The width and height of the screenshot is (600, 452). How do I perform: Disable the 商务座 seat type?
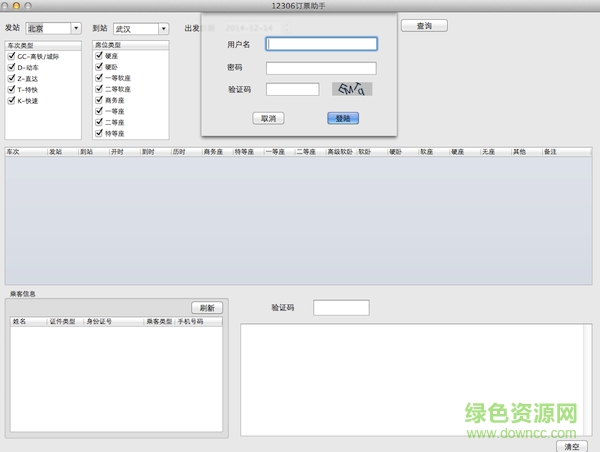point(99,100)
